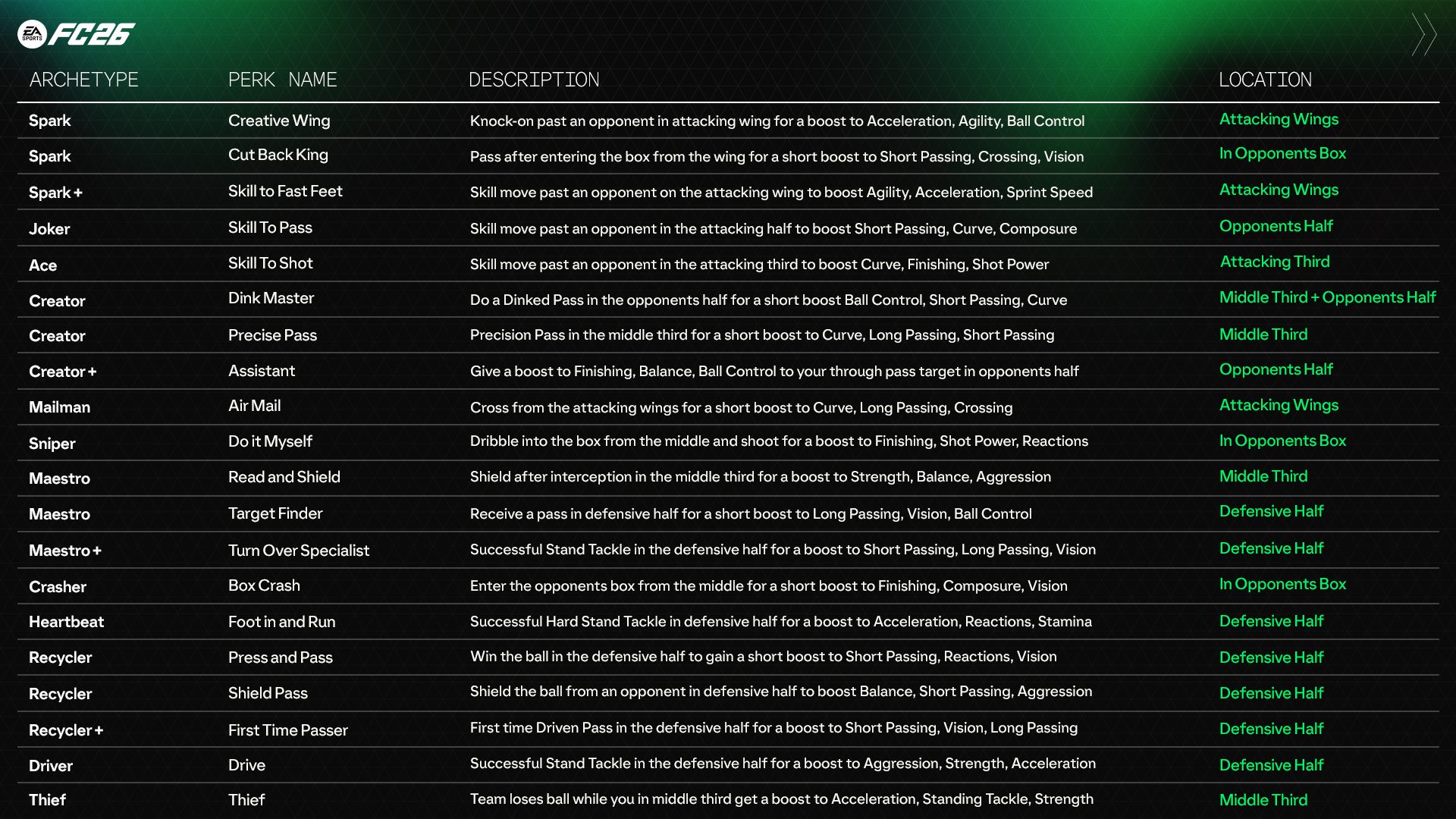Click In Opponents Box location for Box Crash
Screen dimensions: 1456x819
[1282, 584]
